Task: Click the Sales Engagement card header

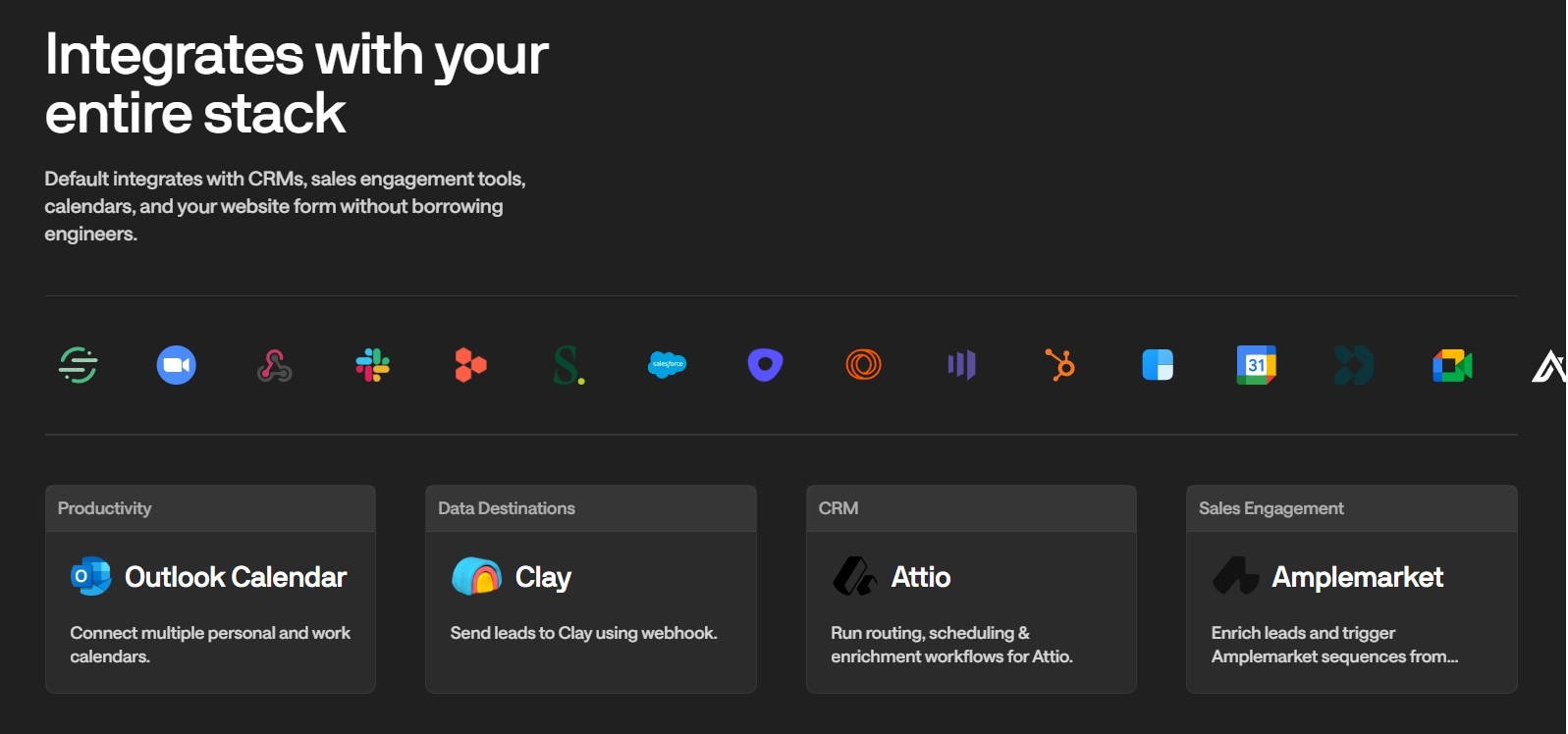Action: pyautogui.click(x=1352, y=508)
